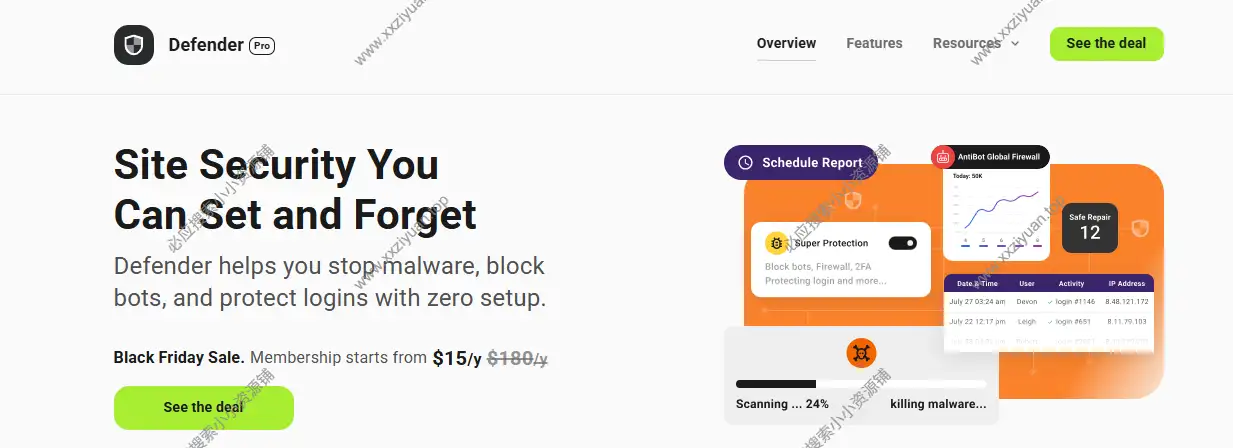
Task: Open the Resources menu
Action: pos(966,44)
